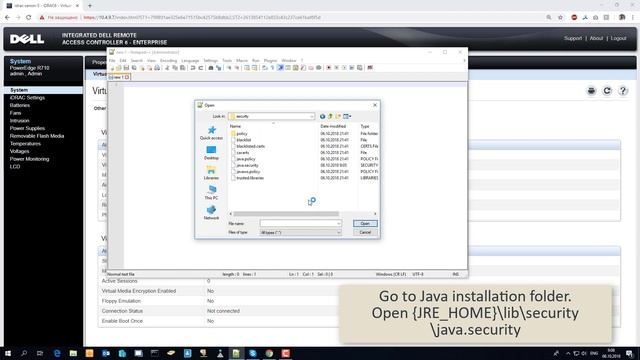
Task: Select Libraries in dialog places bar
Action: (211, 173)
